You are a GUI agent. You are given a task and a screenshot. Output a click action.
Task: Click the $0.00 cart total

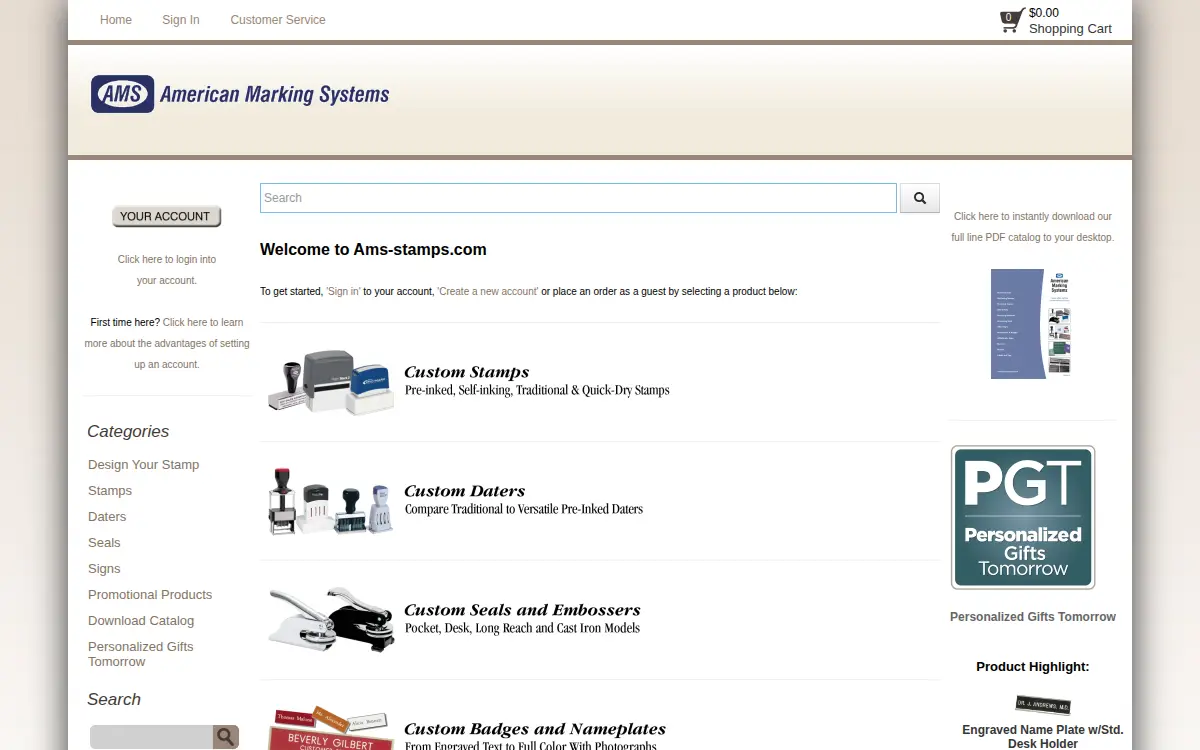1044,13
